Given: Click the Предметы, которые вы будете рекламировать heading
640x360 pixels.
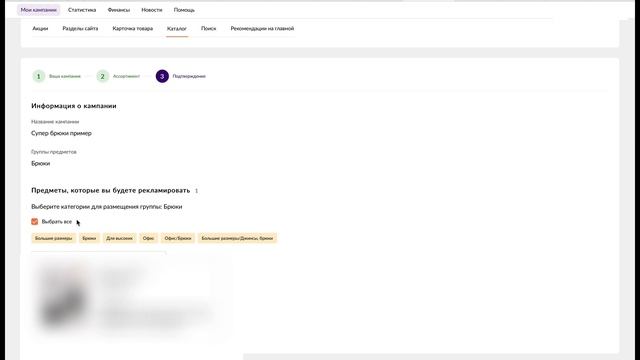Looking at the screenshot, I should click(111, 191).
